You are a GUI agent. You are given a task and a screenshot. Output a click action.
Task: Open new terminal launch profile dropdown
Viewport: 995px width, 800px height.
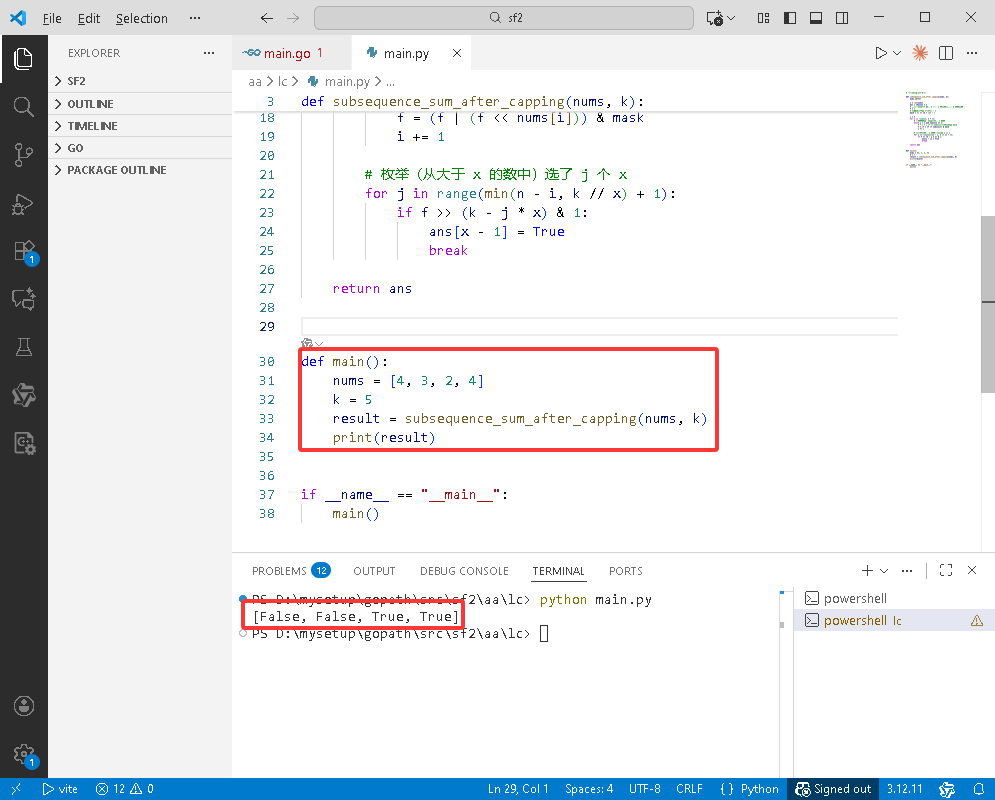[884, 570]
